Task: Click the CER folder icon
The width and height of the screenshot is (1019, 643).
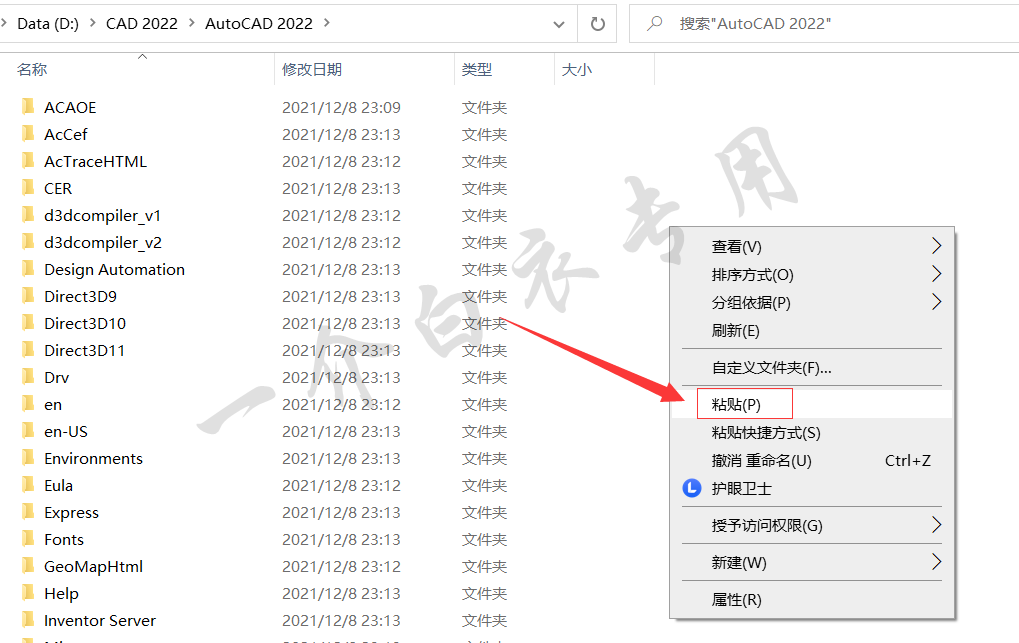Action: tap(28, 188)
